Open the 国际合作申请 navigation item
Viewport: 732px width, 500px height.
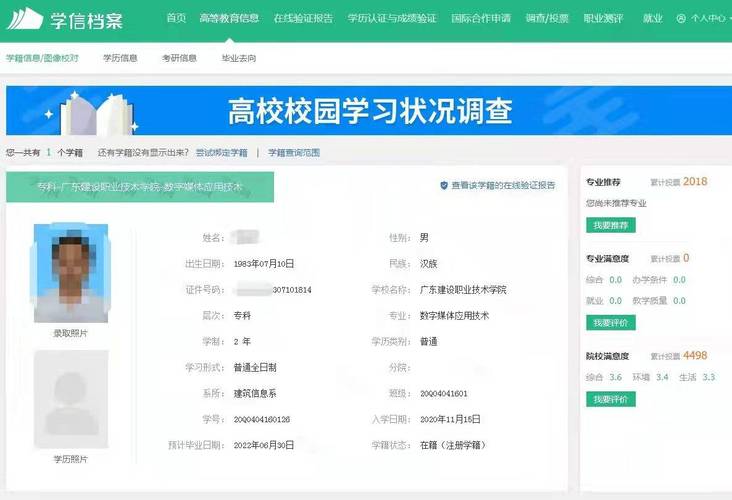[481, 18]
